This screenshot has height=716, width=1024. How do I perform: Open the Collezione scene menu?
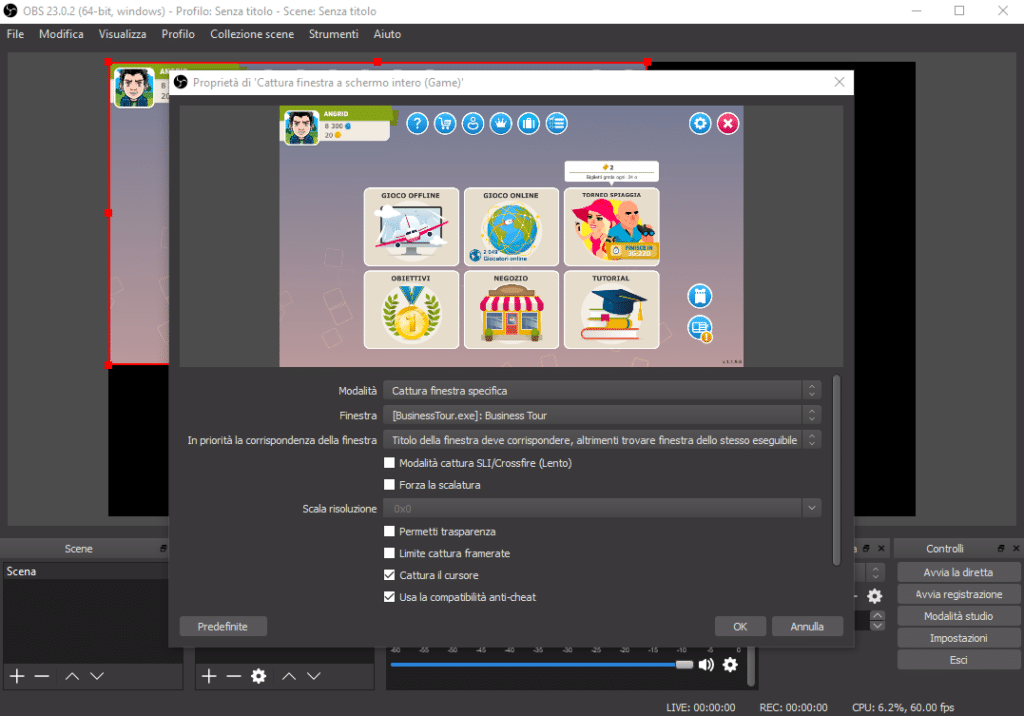[252, 34]
